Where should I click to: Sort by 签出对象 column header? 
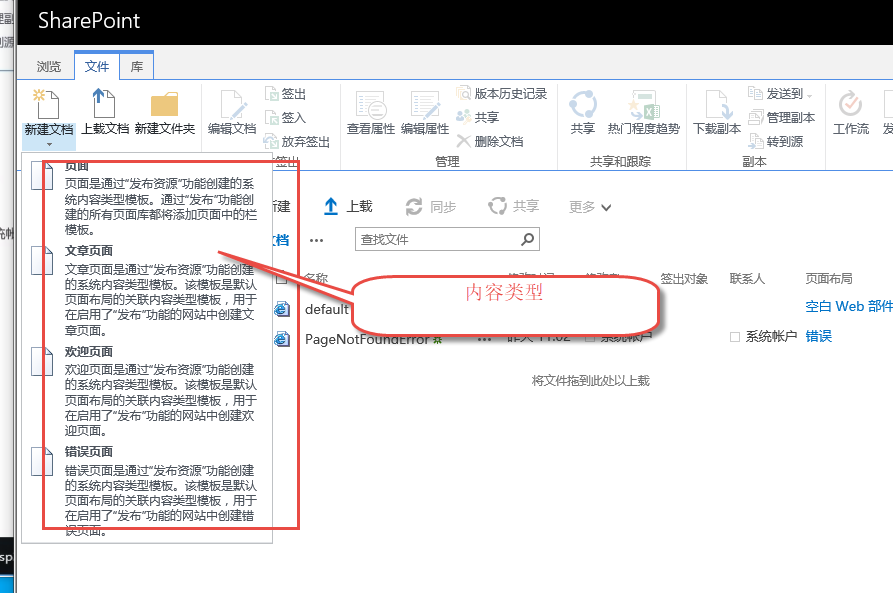click(683, 279)
